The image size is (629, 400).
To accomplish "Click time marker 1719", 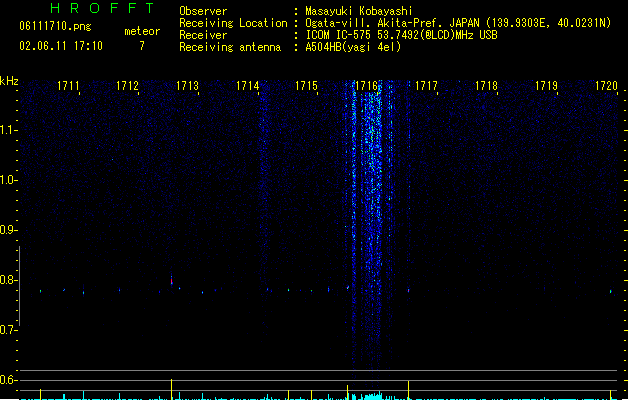I will point(546,86).
